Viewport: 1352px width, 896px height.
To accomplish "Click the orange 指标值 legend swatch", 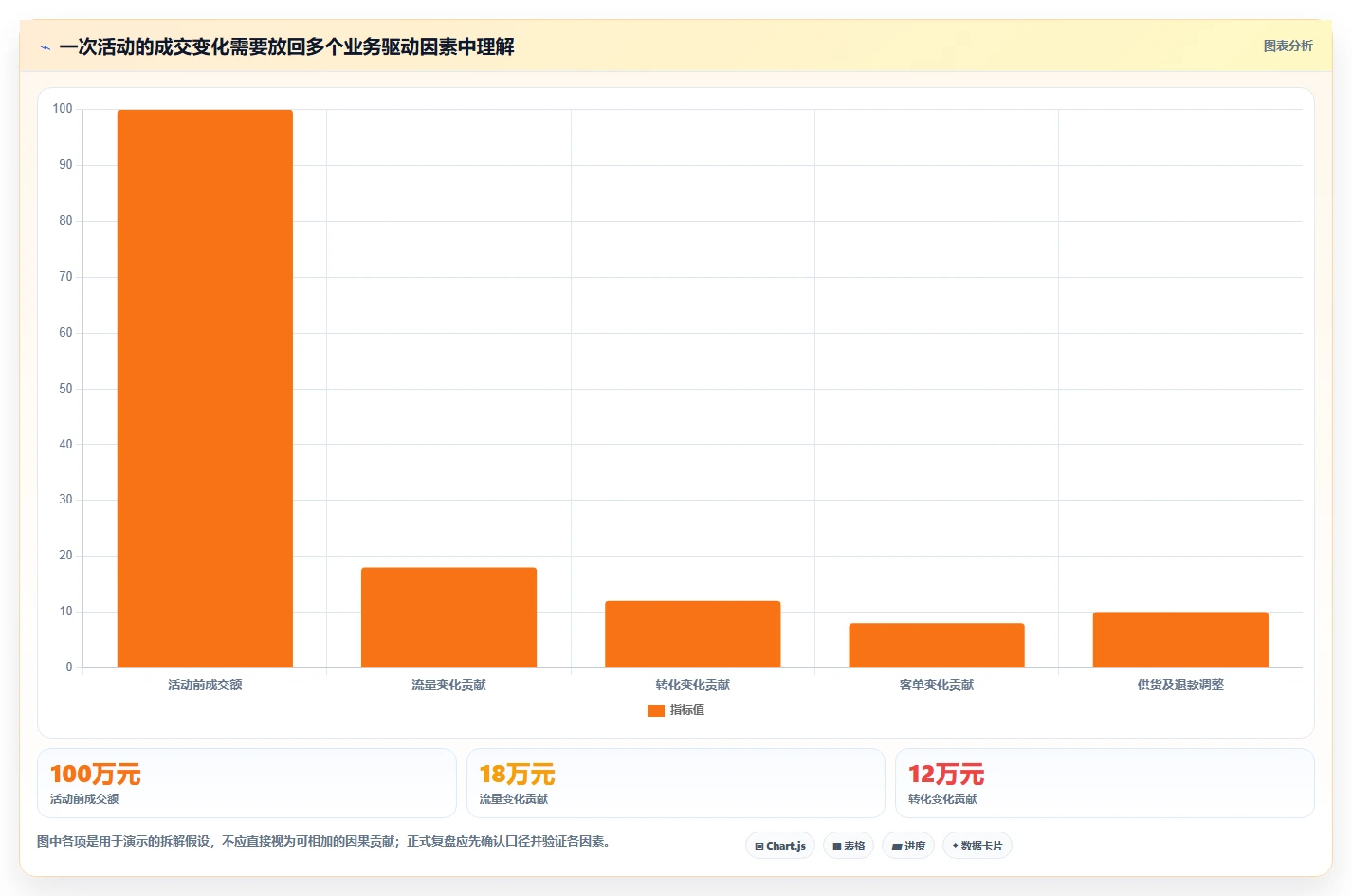I will tap(655, 710).
